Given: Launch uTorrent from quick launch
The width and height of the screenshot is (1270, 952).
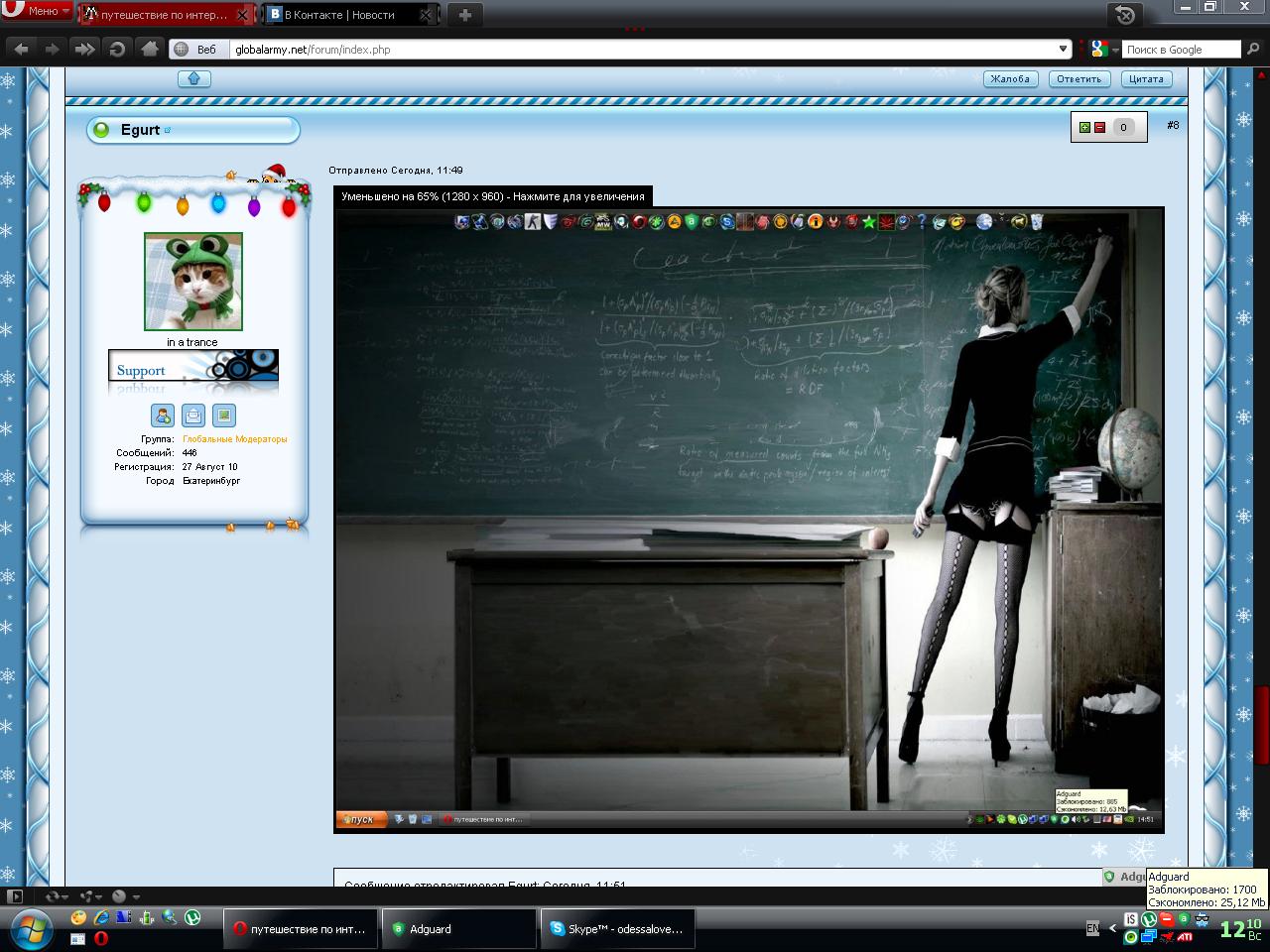Looking at the screenshot, I should tap(192, 918).
